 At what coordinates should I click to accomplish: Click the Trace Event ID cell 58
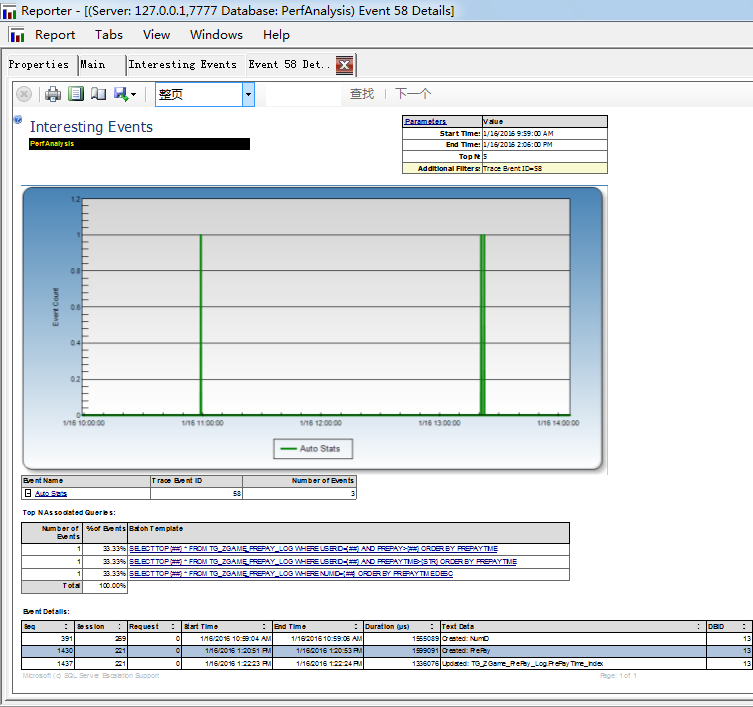pos(196,493)
